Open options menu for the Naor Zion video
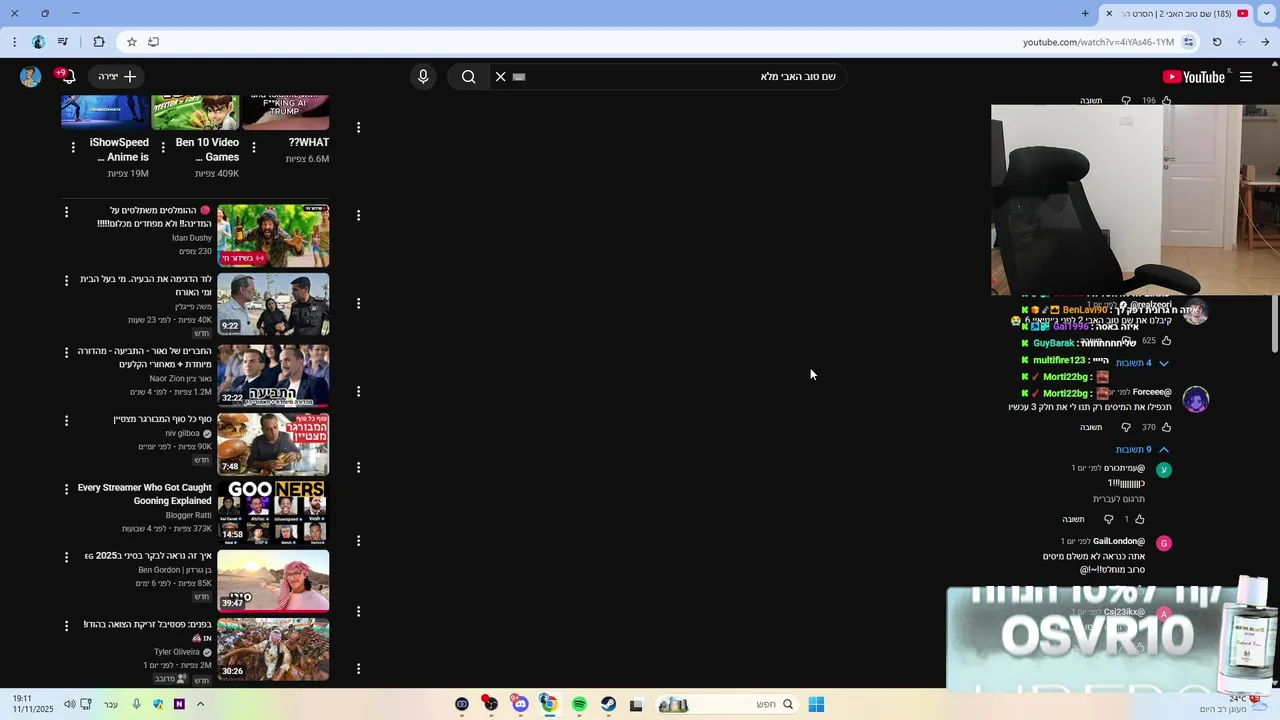1280x720 pixels. click(66, 352)
